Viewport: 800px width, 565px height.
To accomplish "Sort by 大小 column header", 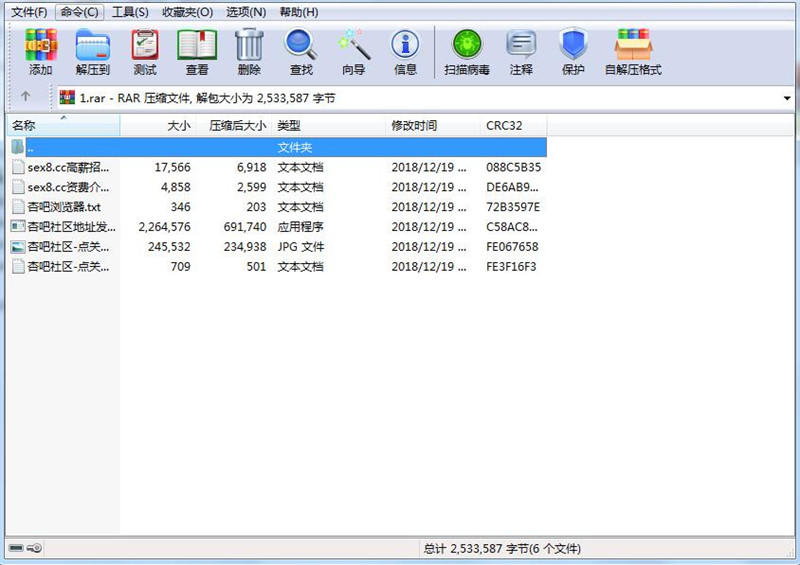I will 158,126.
